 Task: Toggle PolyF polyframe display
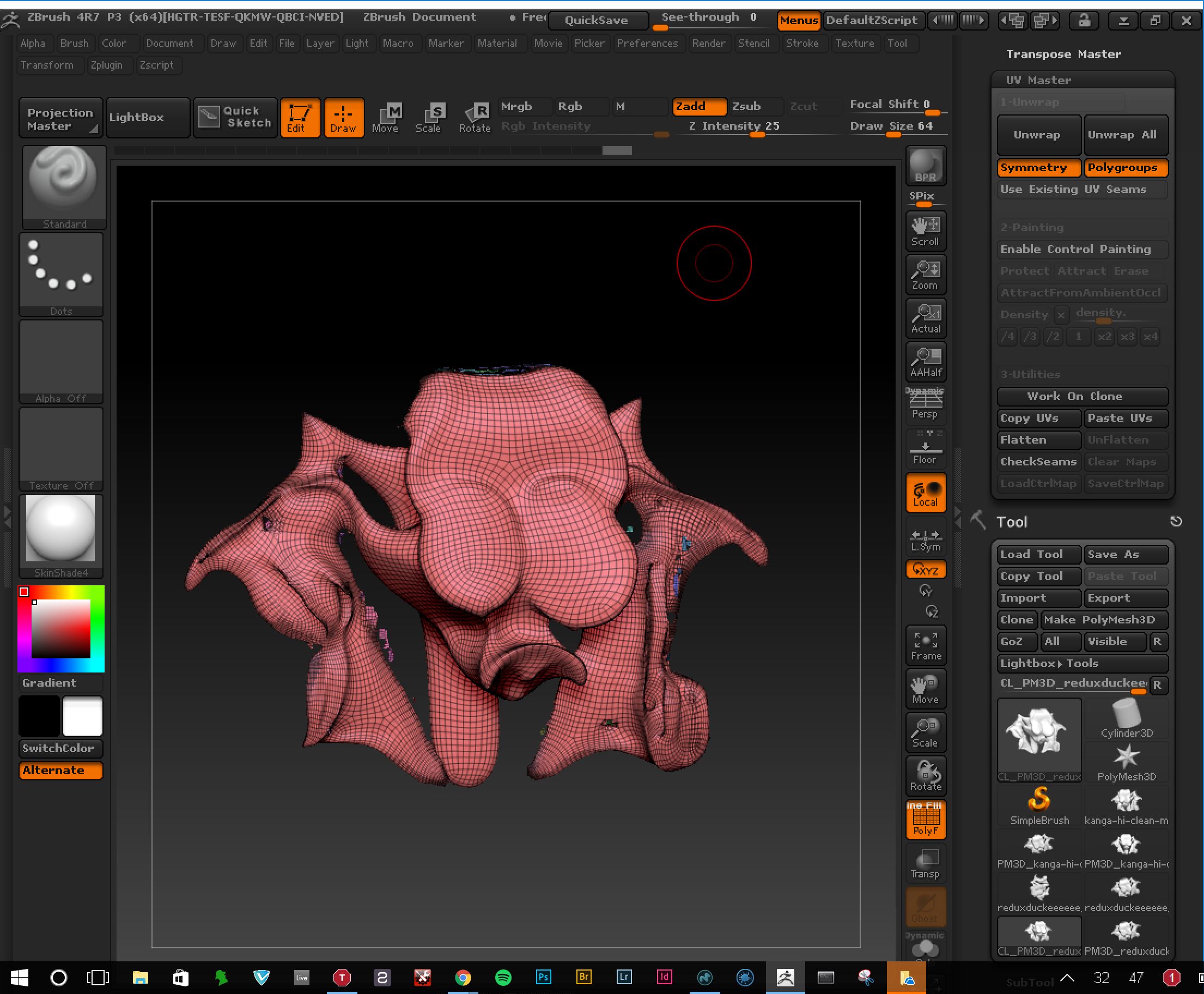tap(925, 820)
